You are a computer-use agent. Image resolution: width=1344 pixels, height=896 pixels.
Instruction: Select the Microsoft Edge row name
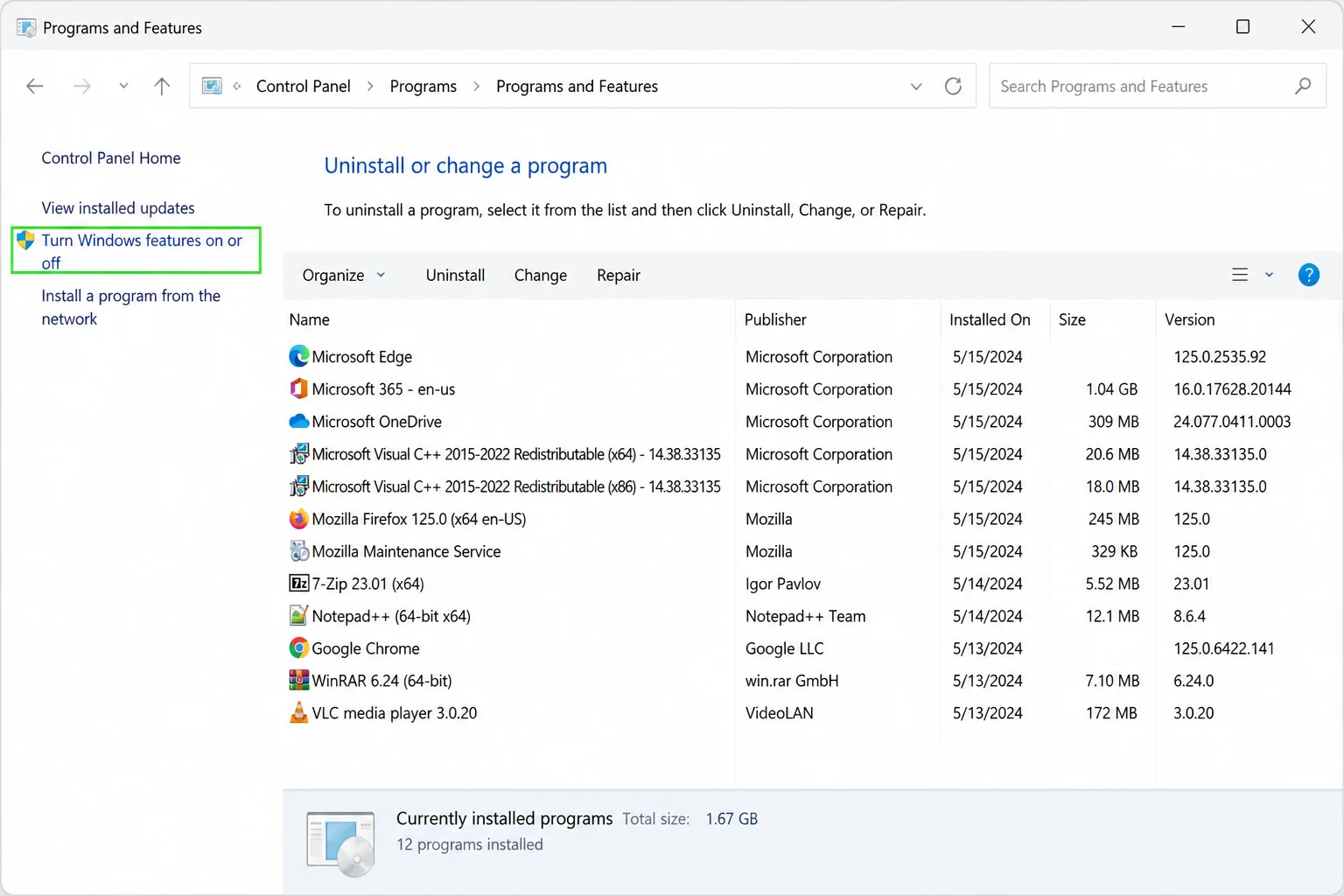point(362,356)
